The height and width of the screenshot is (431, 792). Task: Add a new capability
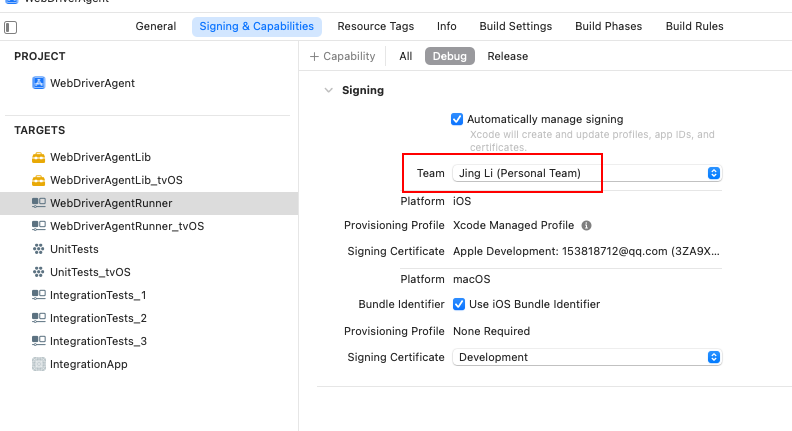point(342,57)
